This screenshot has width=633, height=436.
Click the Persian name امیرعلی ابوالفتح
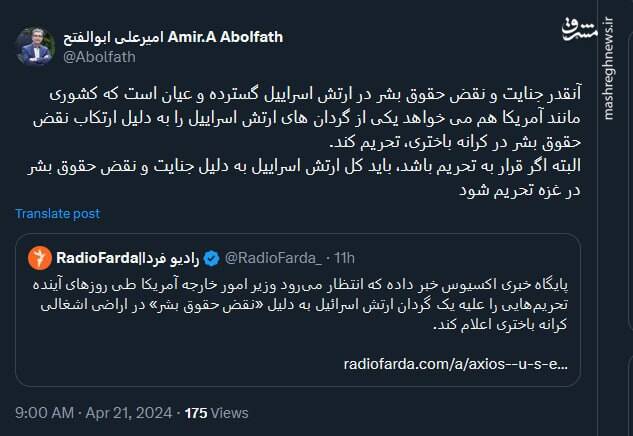[x=116, y=37]
